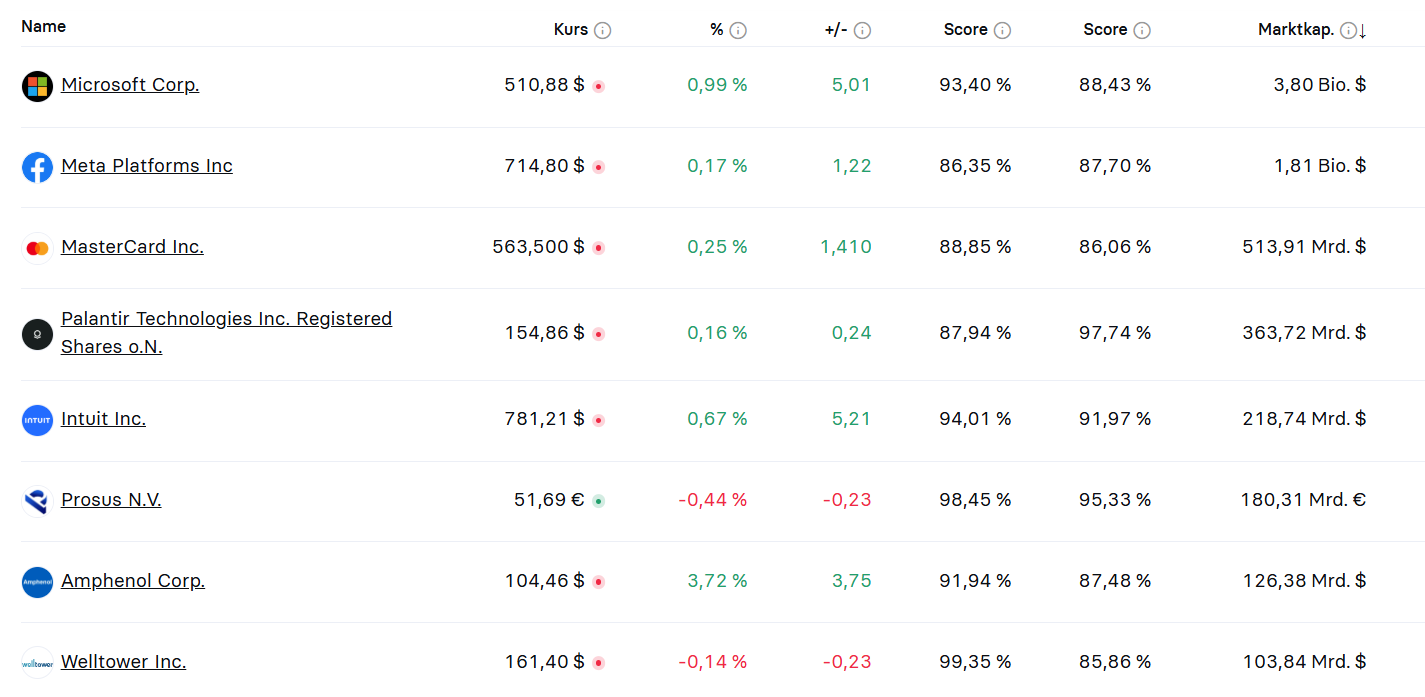This screenshot has width=1425, height=697.
Task: Click Amphenol price 104,46 $
Action: 544,581
